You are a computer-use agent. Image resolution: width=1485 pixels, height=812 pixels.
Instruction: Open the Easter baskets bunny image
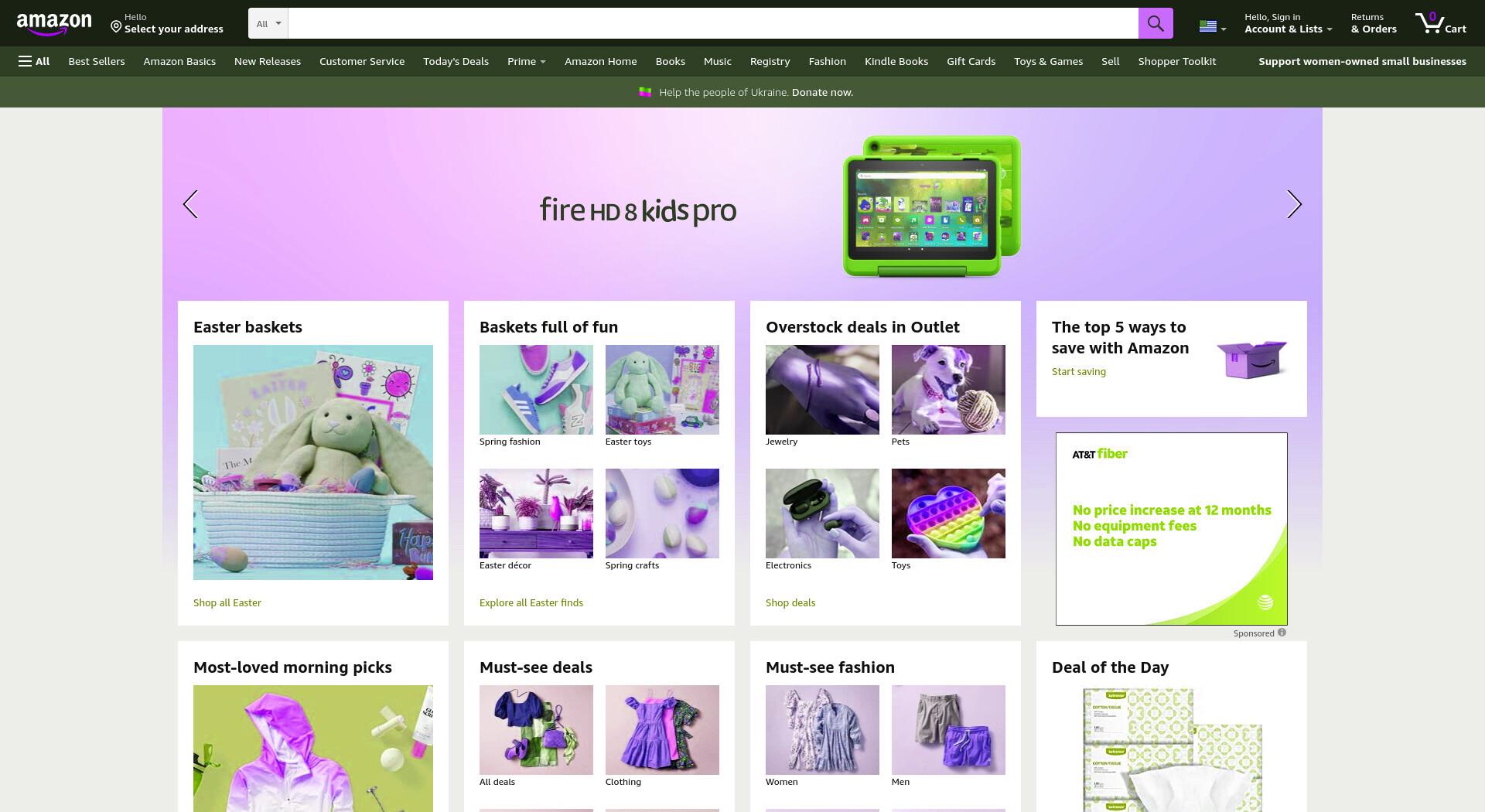pyautogui.click(x=313, y=462)
